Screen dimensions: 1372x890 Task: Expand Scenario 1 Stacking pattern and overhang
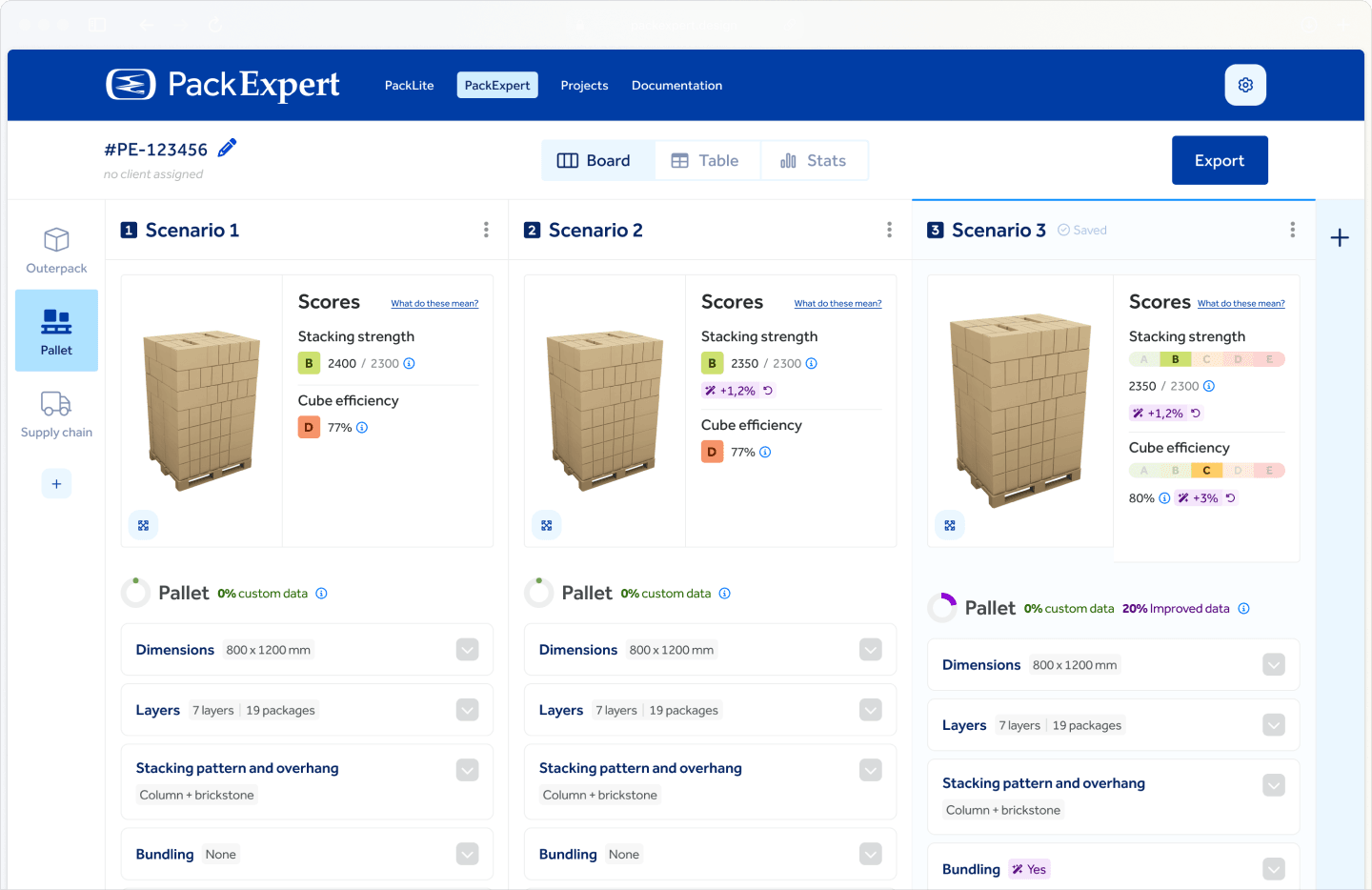click(467, 770)
